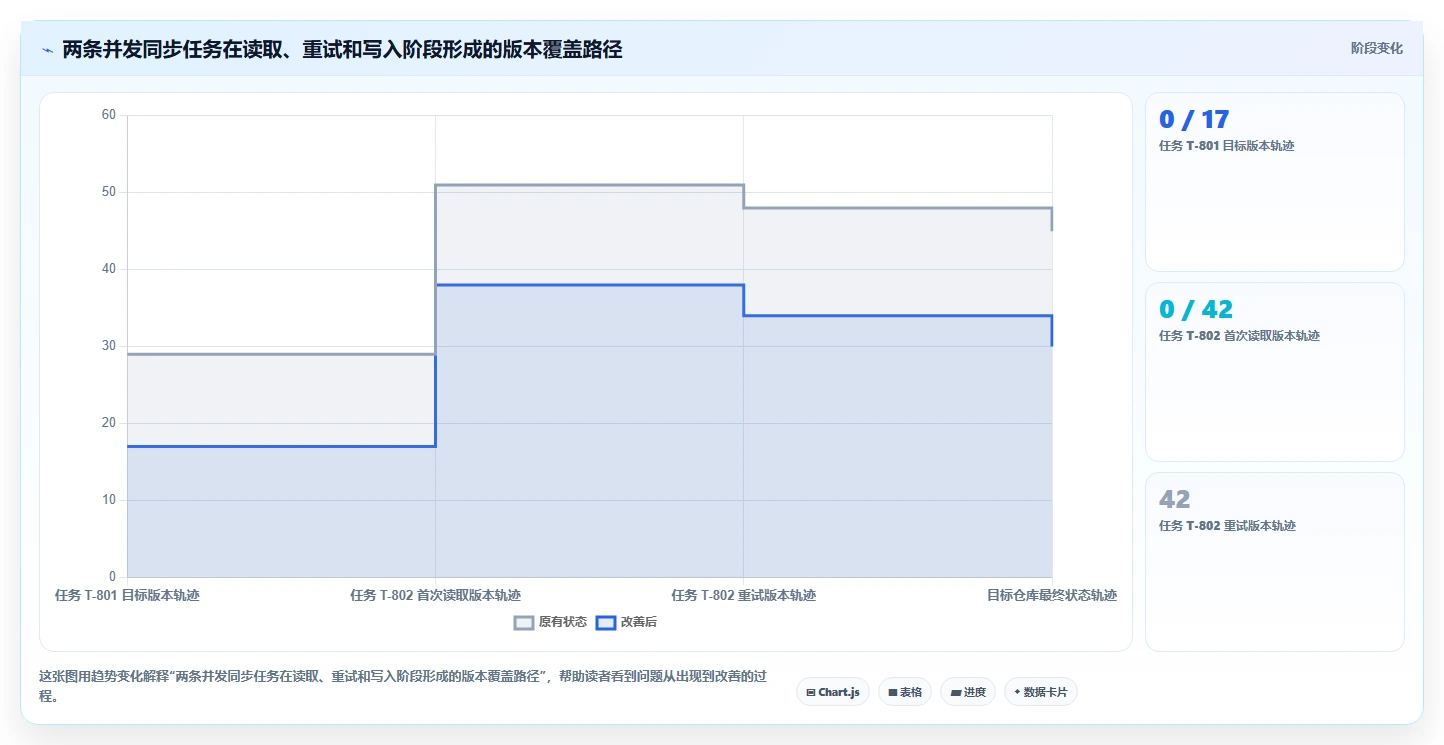
Task: Click x-axis label 目标仓库最终状态轨迹
Action: [x=1052, y=595]
